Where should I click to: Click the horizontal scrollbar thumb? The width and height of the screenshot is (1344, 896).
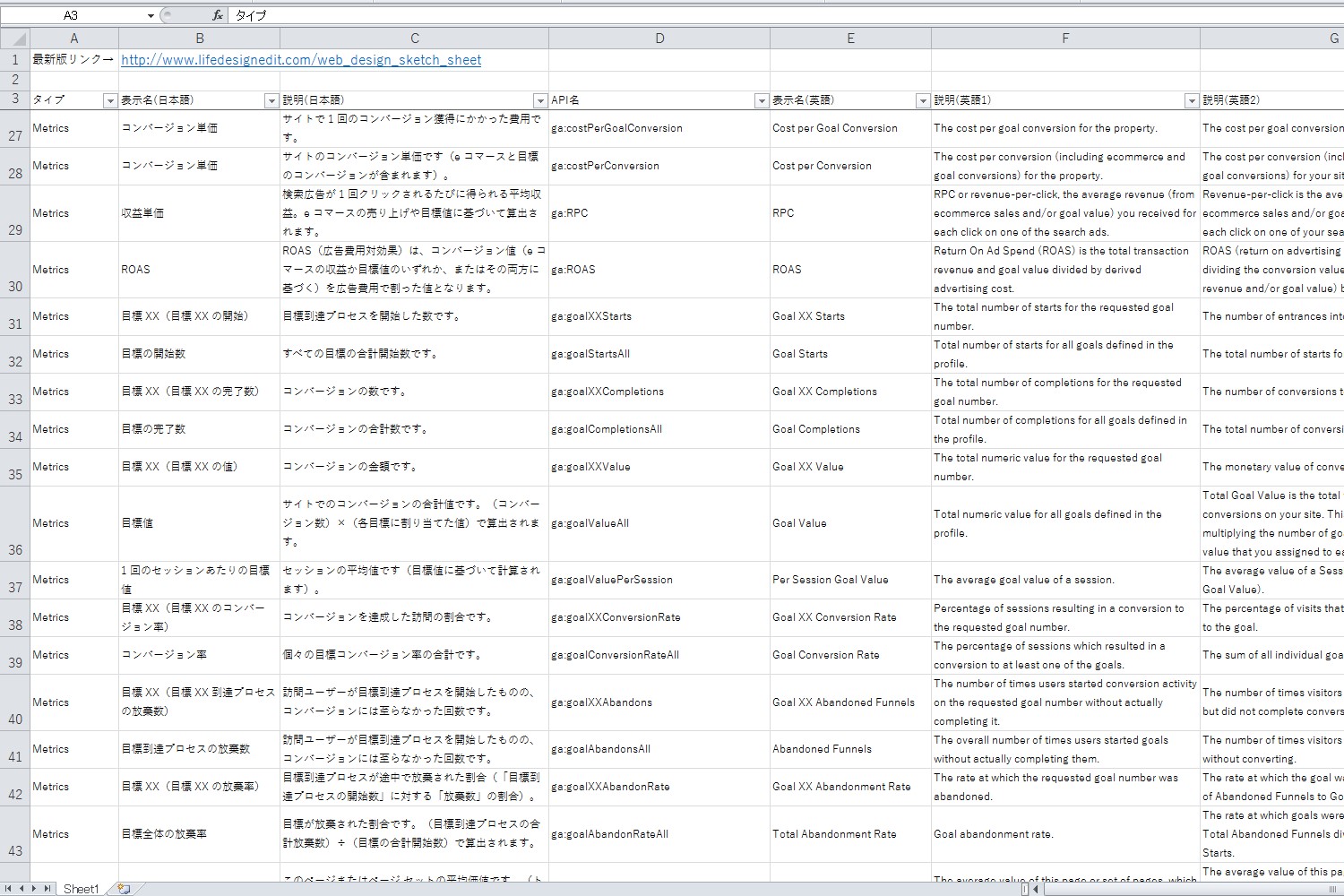tap(1192, 889)
